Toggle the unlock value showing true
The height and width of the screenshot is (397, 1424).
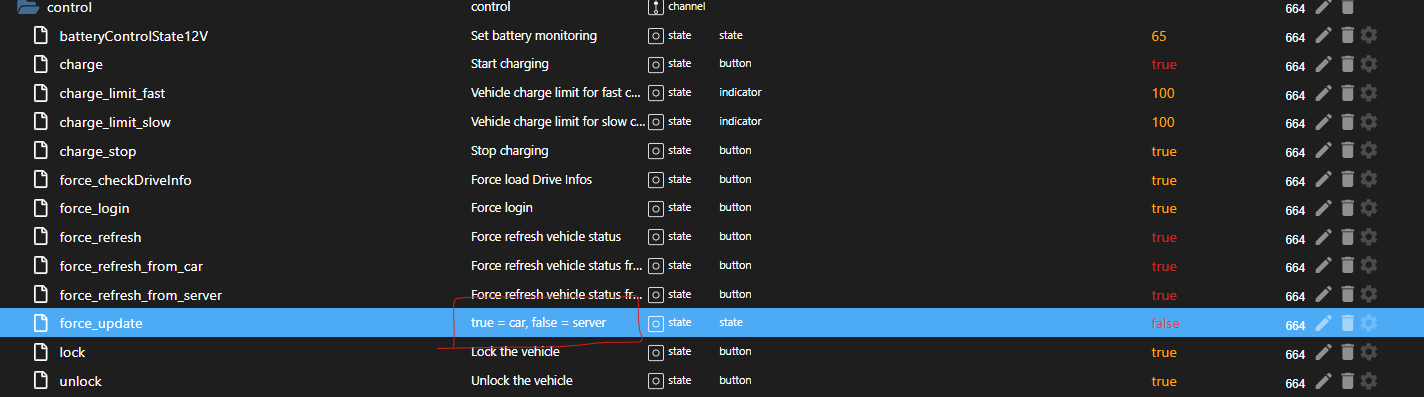1164,381
